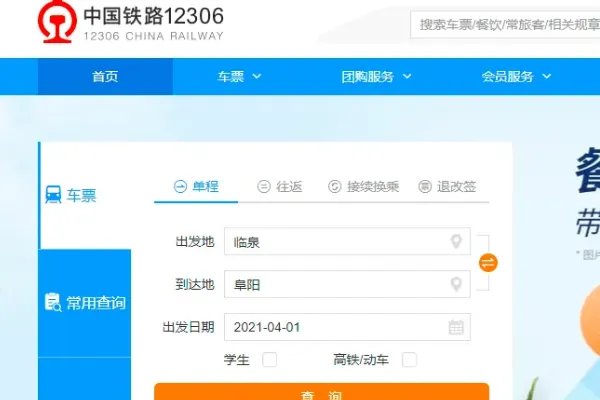
Task: Click the 出发地 label
Action: pyautogui.click(x=195, y=242)
